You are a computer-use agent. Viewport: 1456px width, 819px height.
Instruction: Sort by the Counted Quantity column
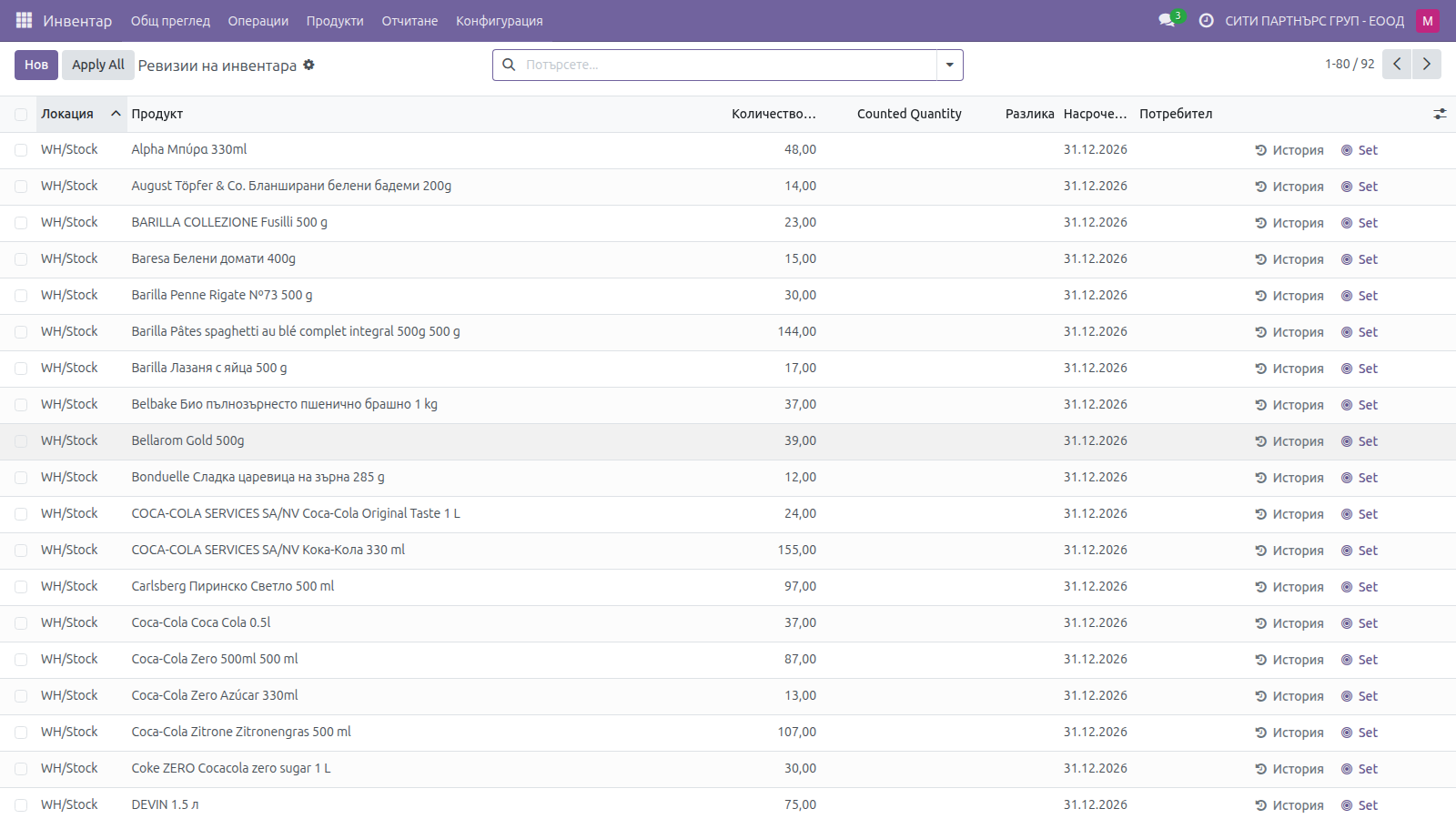coord(909,114)
